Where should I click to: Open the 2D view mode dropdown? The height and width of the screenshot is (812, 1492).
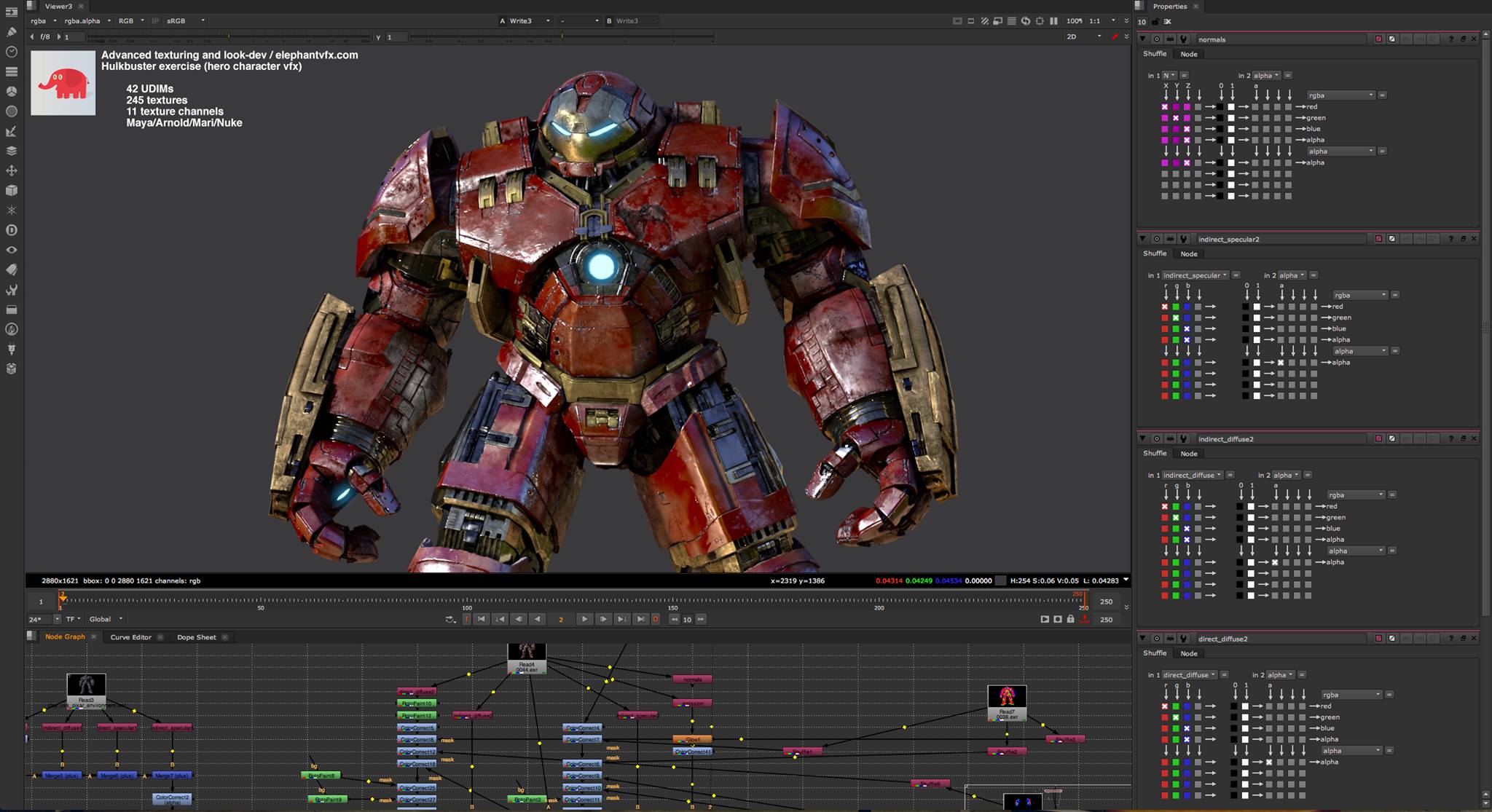coord(1083,36)
